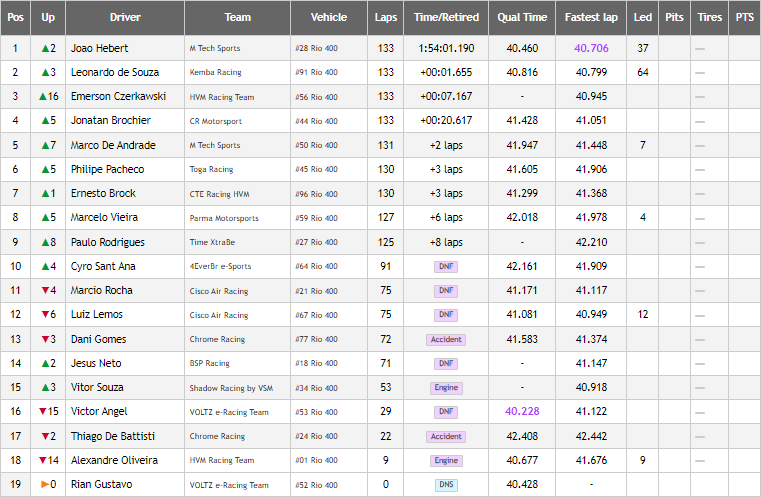Click the green up arrow for Joao Hebert

44,48
